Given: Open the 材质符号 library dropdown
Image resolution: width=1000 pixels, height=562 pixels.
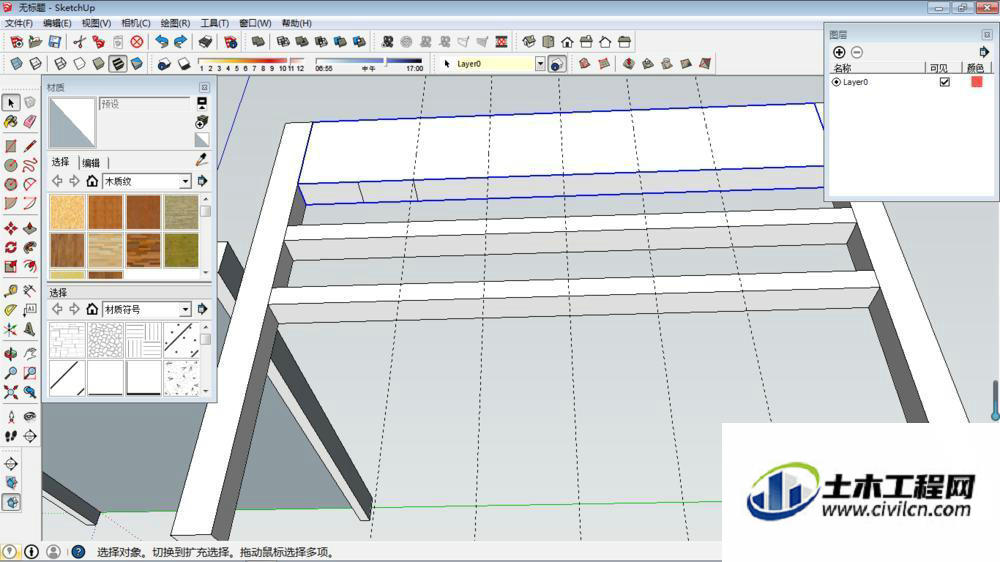Looking at the screenshot, I should click(x=185, y=309).
